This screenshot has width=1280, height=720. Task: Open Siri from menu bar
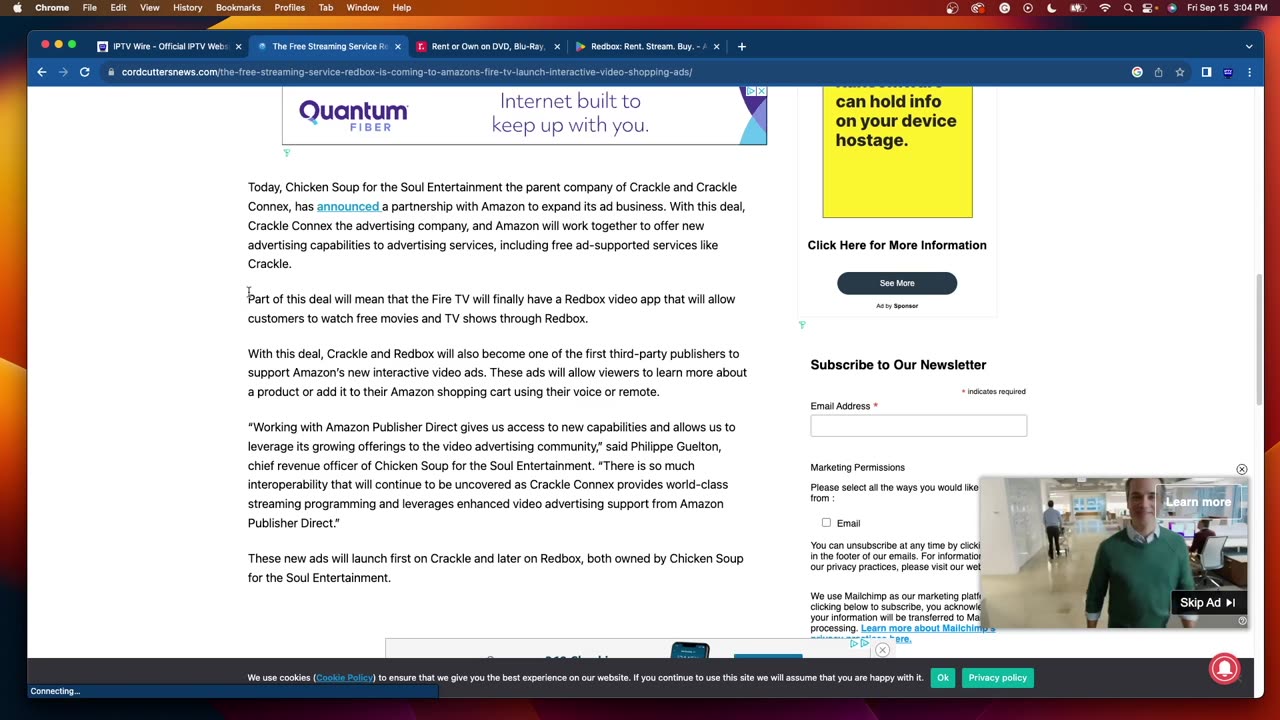[x=1172, y=8]
